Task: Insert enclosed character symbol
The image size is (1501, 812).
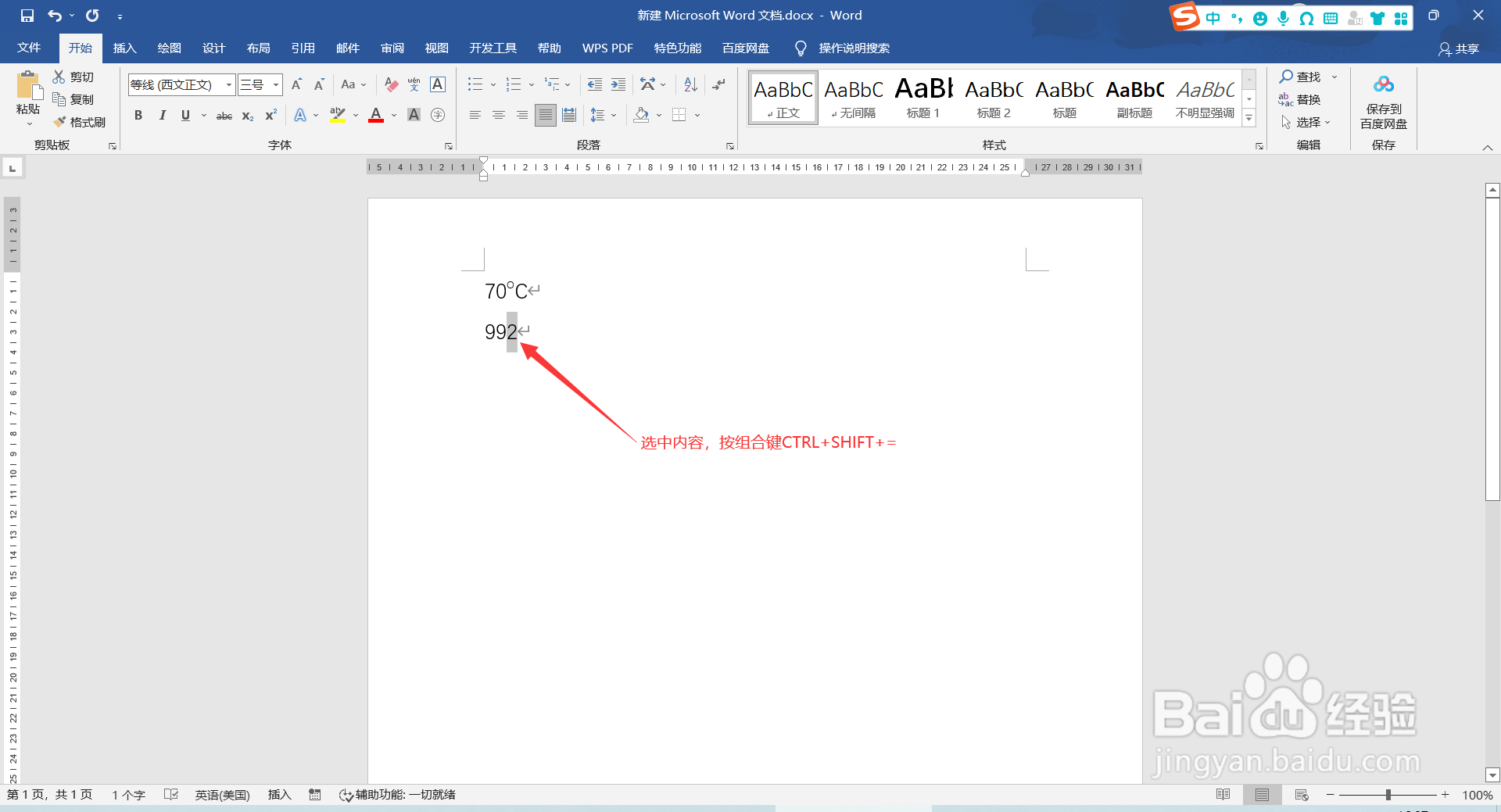Action: pos(438,115)
